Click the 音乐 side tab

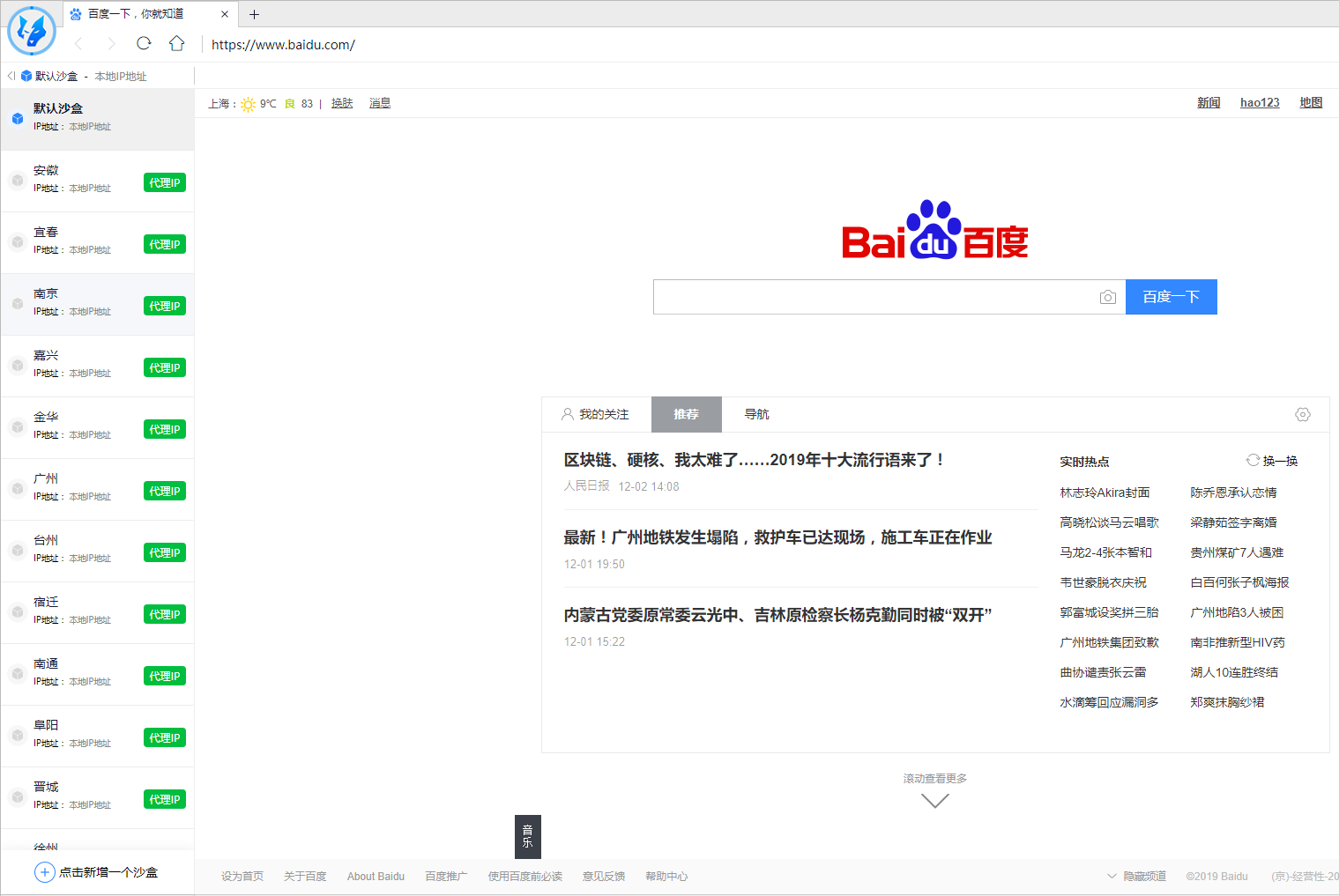click(528, 836)
